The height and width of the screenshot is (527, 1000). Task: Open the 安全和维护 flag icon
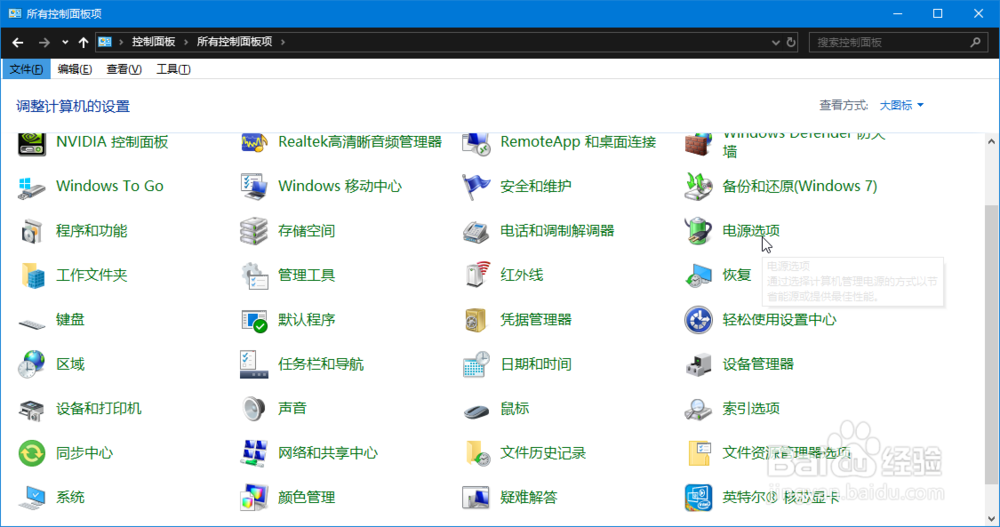point(476,186)
